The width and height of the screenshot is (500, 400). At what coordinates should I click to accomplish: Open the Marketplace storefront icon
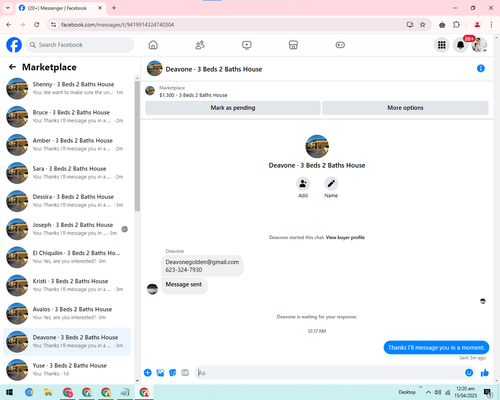[293, 45]
